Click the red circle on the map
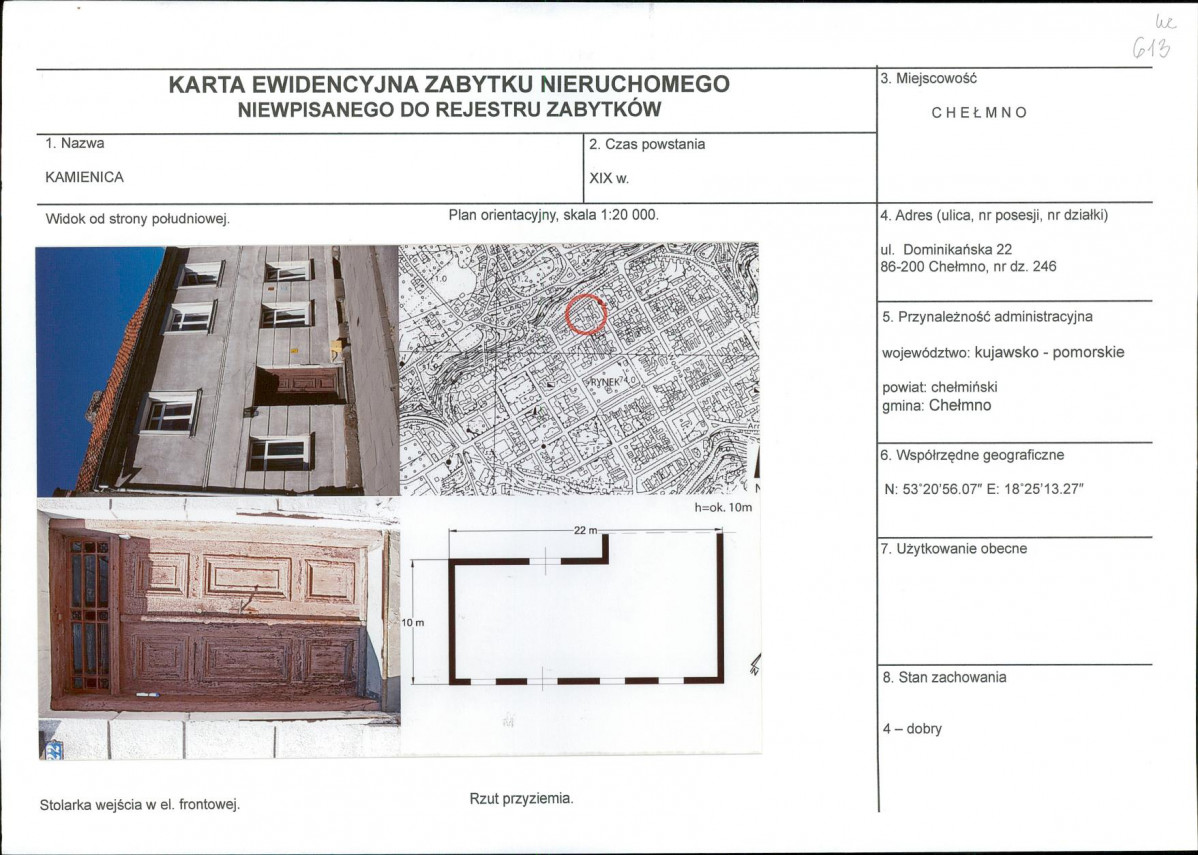Screen dimensions: 1198x855 click(x=586, y=314)
